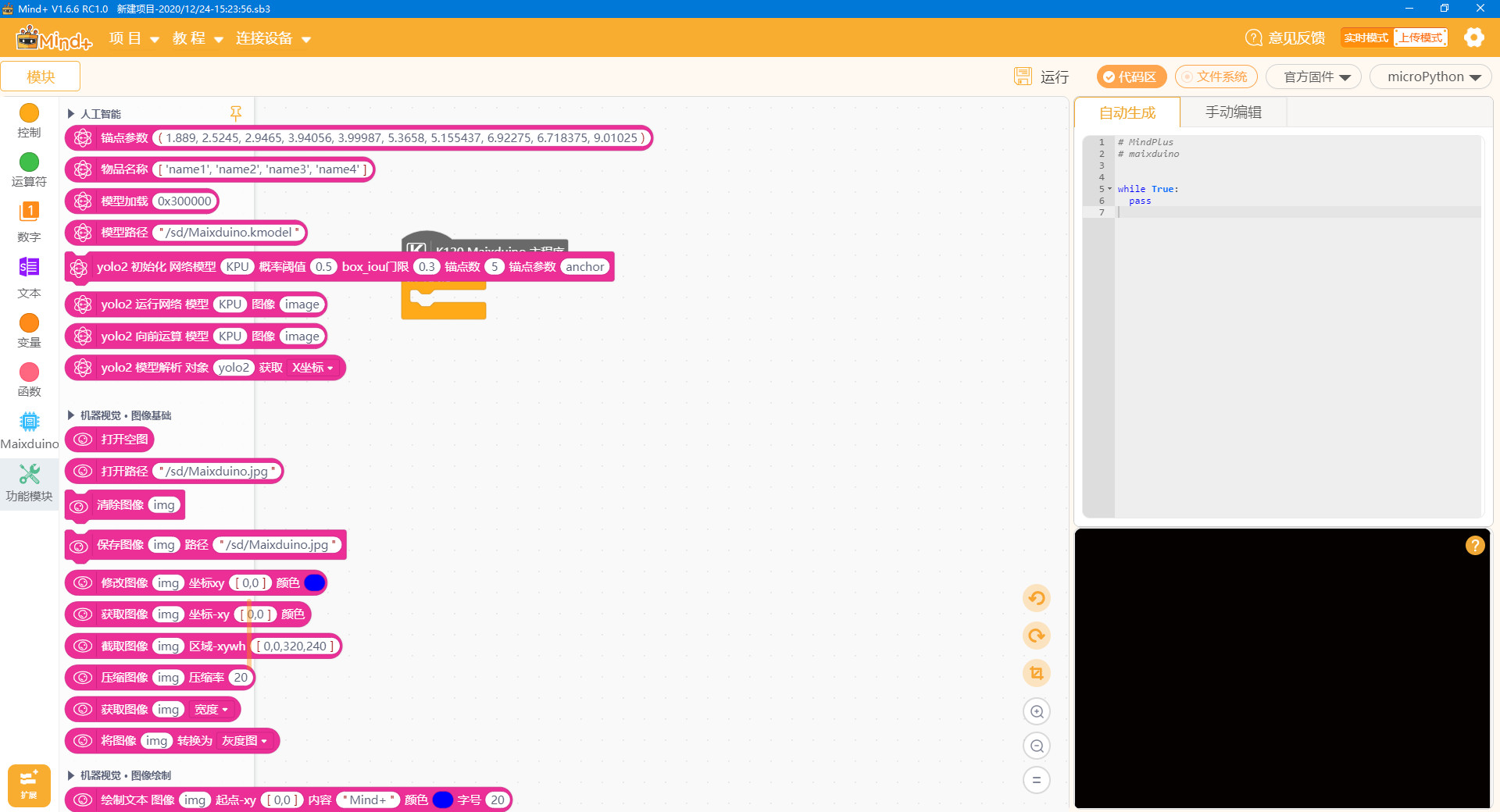The height and width of the screenshot is (812, 1500).
Task: Click the box_iou门限 0.3 value field
Action: (427, 267)
